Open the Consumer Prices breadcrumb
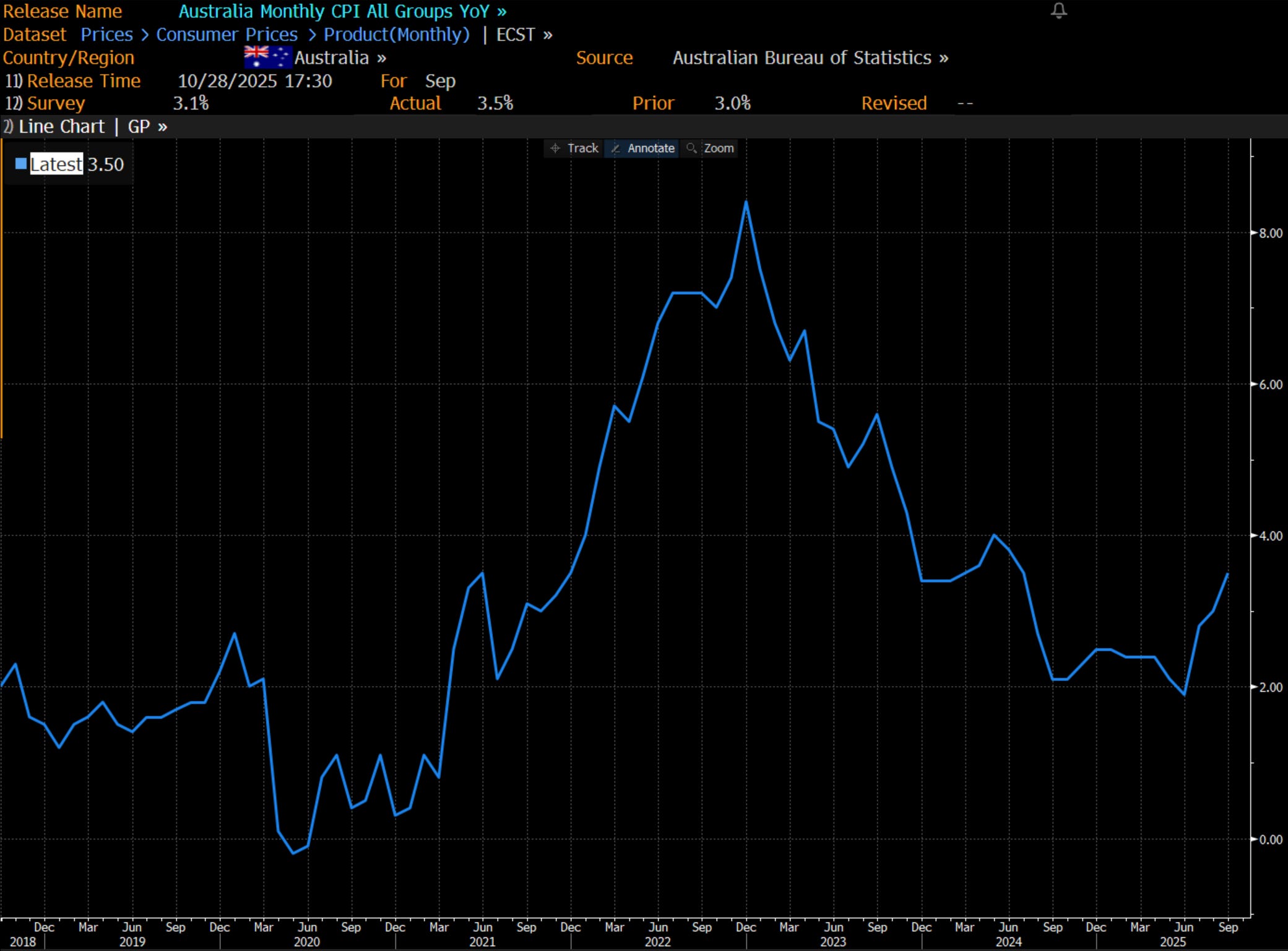Image resolution: width=1288 pixels, height=951 pixels. tap(227, 35)
